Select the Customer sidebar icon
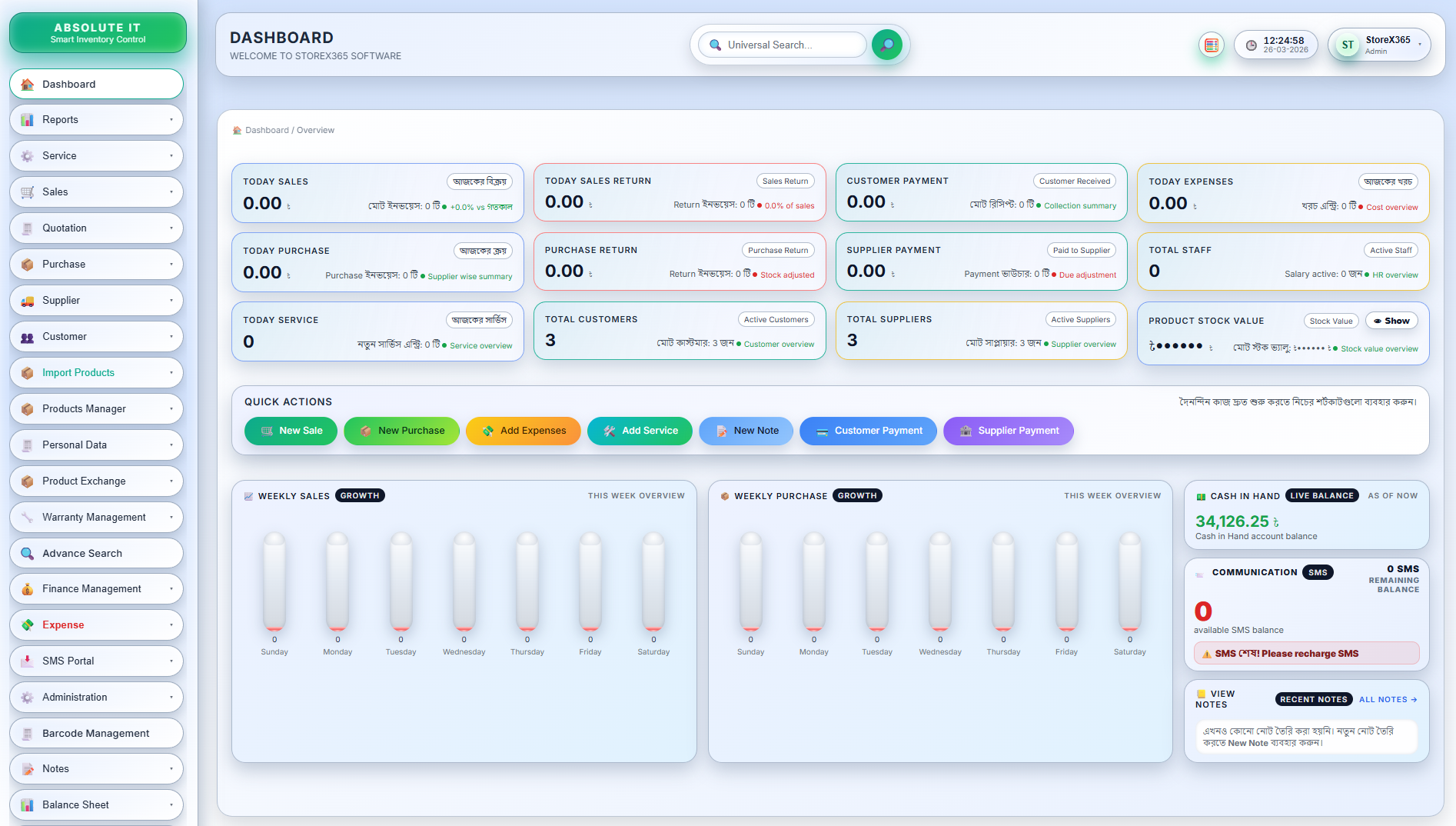Image resolution: width=1456 pixels, height=826 pixels. point(28,336)
